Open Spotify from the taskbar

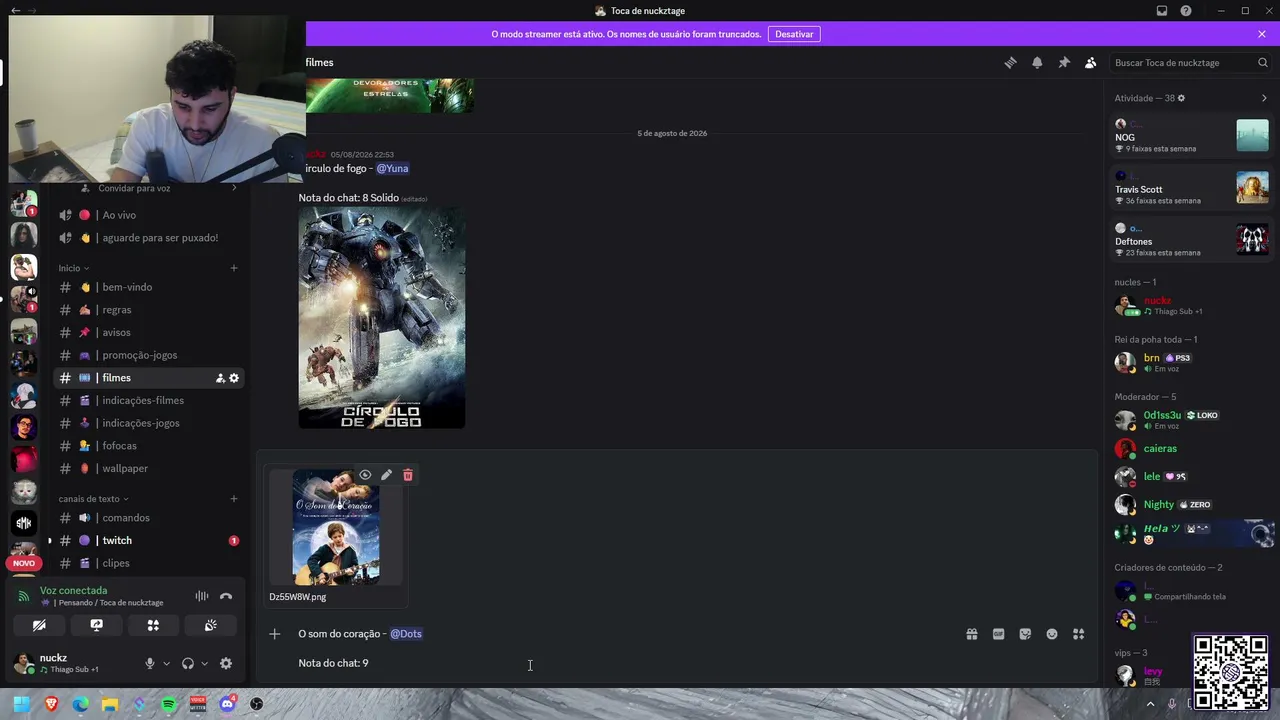coord(169,704)
